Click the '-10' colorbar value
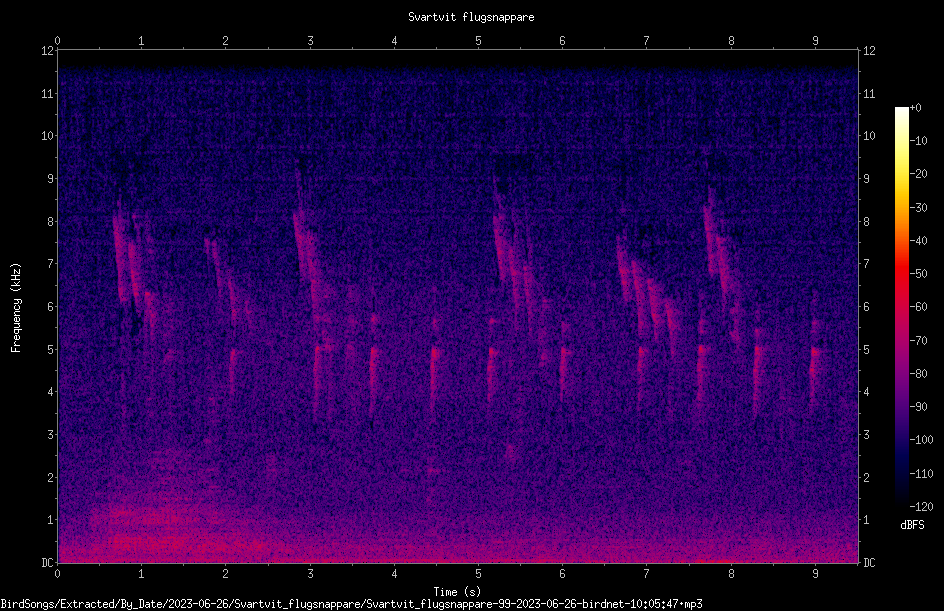The height and width of the screenshot is (611, 944). [919, 141]
